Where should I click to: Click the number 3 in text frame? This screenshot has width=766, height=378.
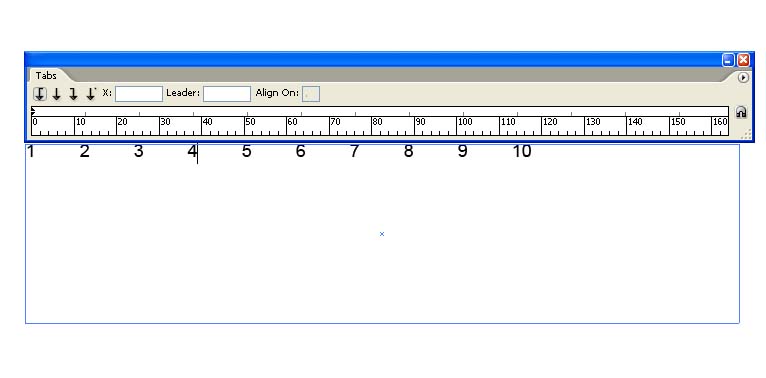[x=139, y=151]
